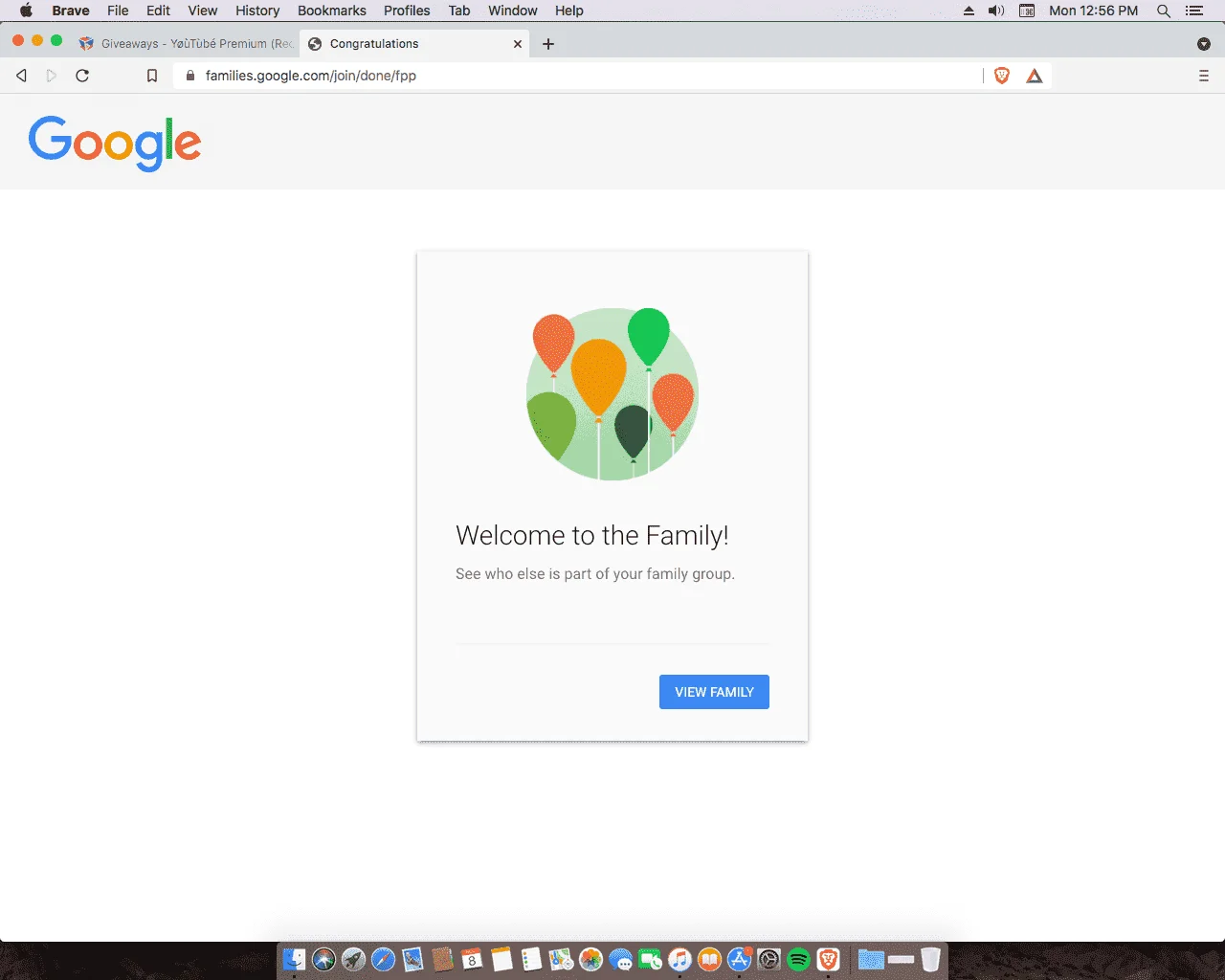Open FaceTime in the dock
The width and height of the screenshot is (1225, 980).
(650, 959)
